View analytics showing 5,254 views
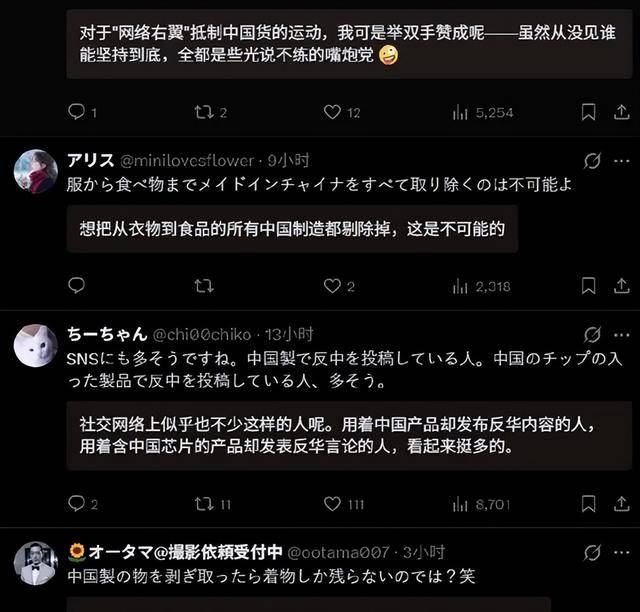The width and height of the screenshot is (640, 612). tap(483, 112)
